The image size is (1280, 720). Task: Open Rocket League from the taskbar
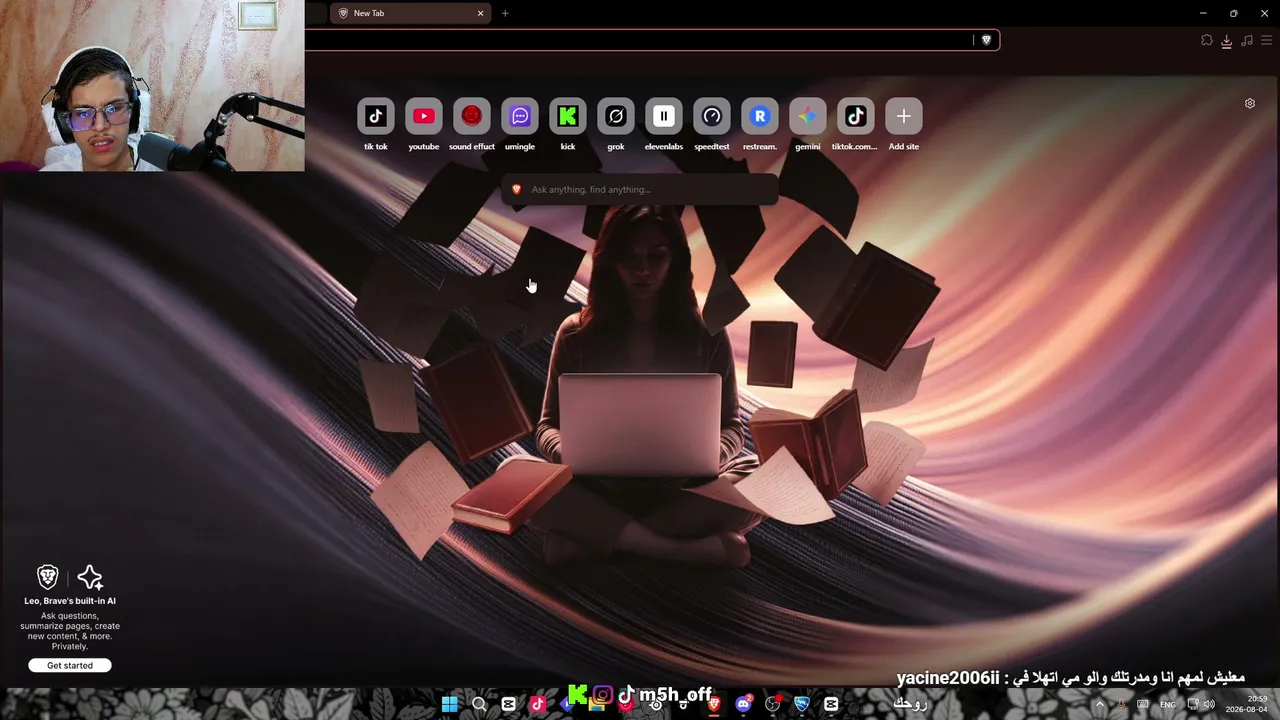[802, 704]
